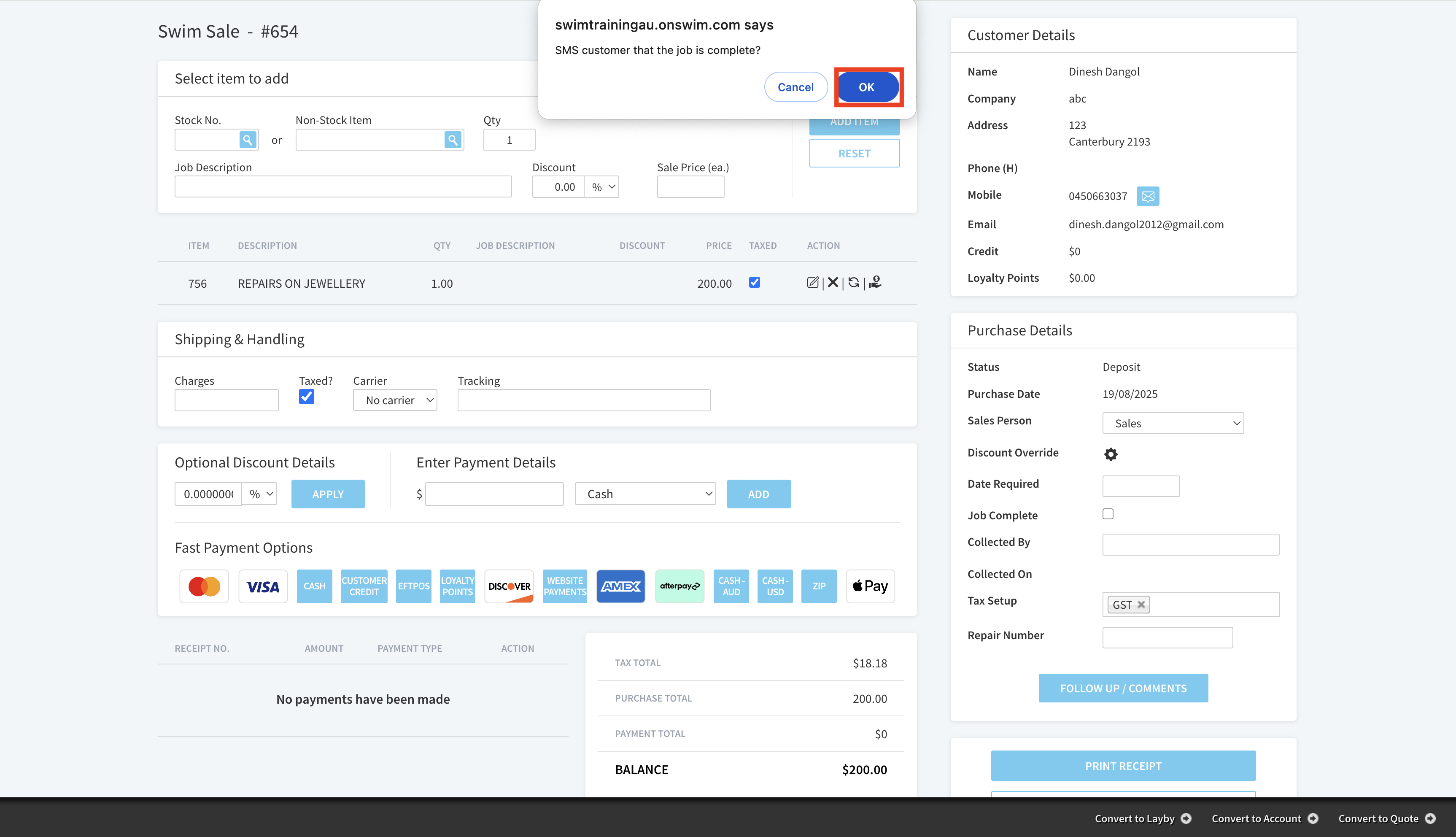Viewport: 1456px width, 837px height.
Task: Expand the Cash payment type dropdown
Action: click(x=645, y=494)
